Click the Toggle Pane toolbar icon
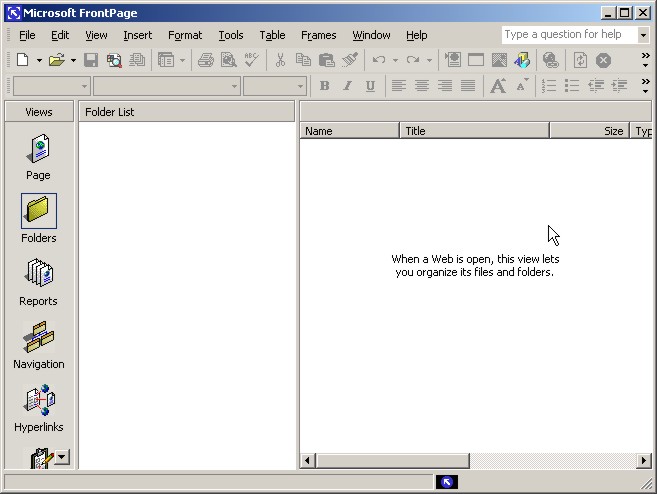 (x=166, y=60)
